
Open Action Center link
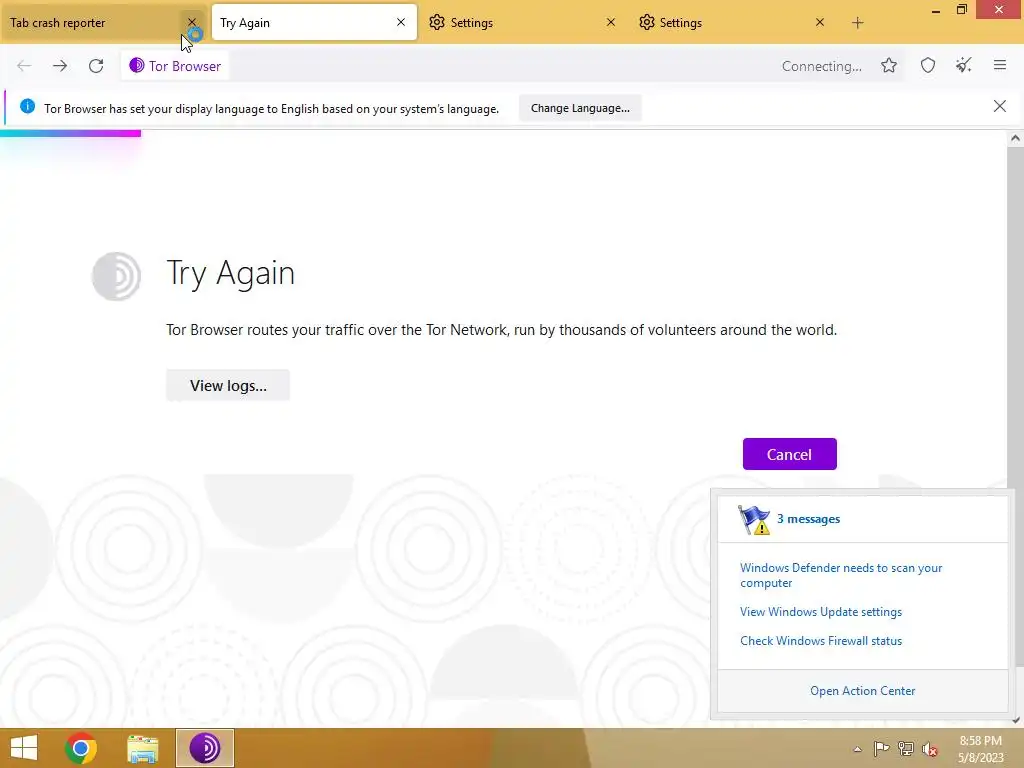point(863,691)
